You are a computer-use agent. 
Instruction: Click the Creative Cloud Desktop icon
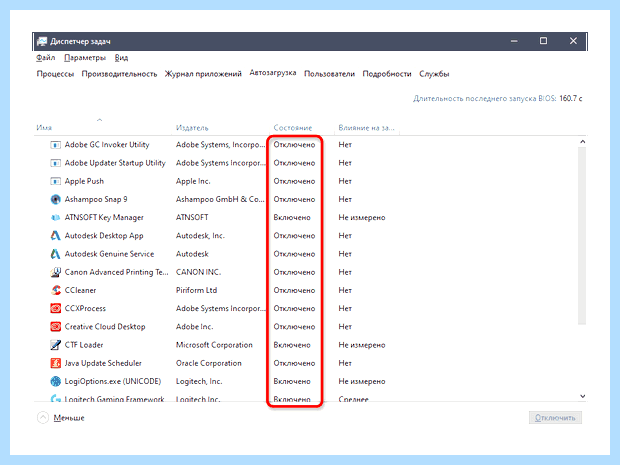click(55, 327)
